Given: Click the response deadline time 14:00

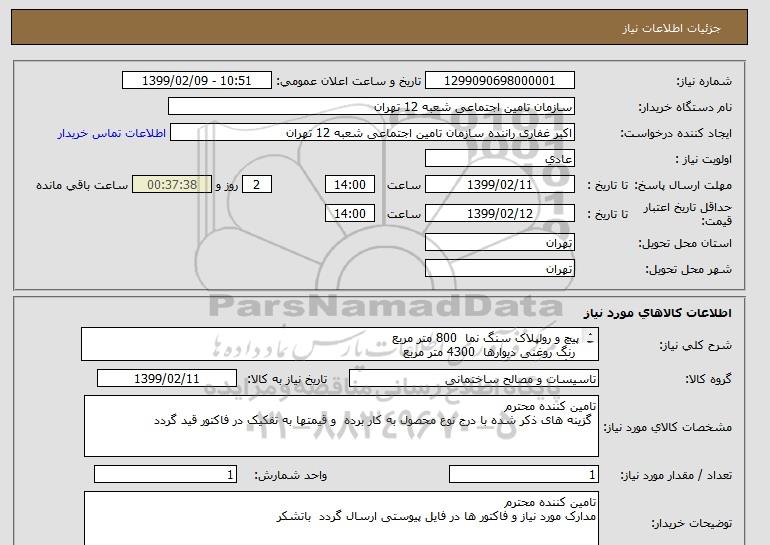Looking at the screenshot, I should (x=350, y=185).
